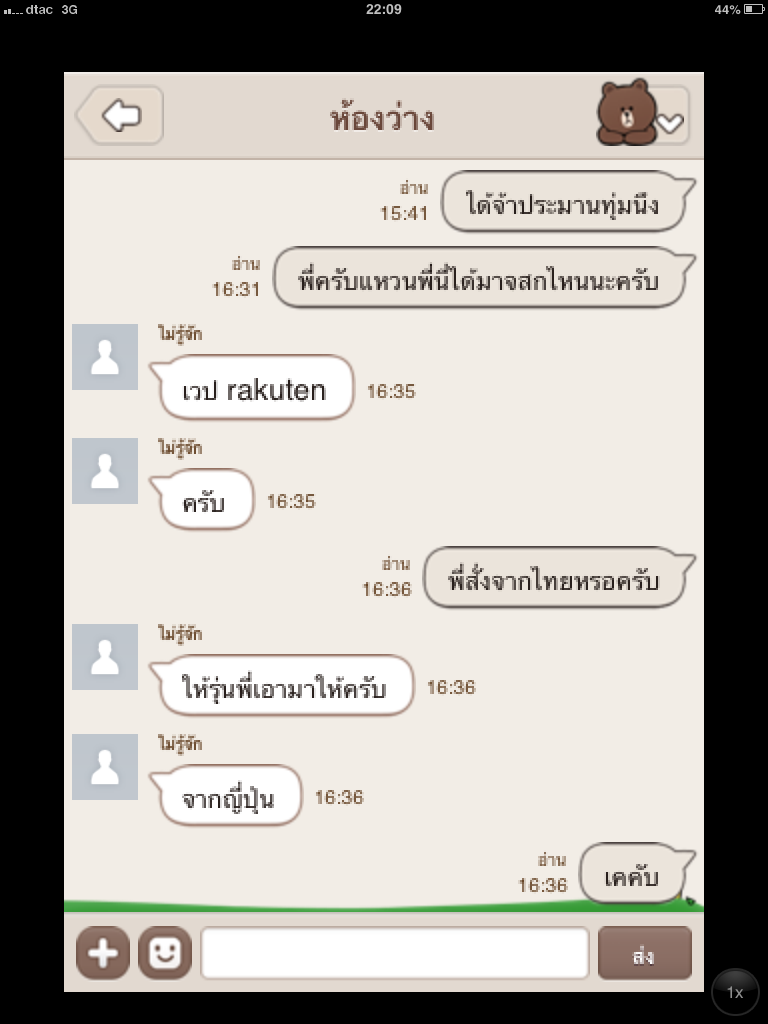This screenshot has height=1024, width=768.
Task: Open attachments with the plus icon
Action: point(103,952)
